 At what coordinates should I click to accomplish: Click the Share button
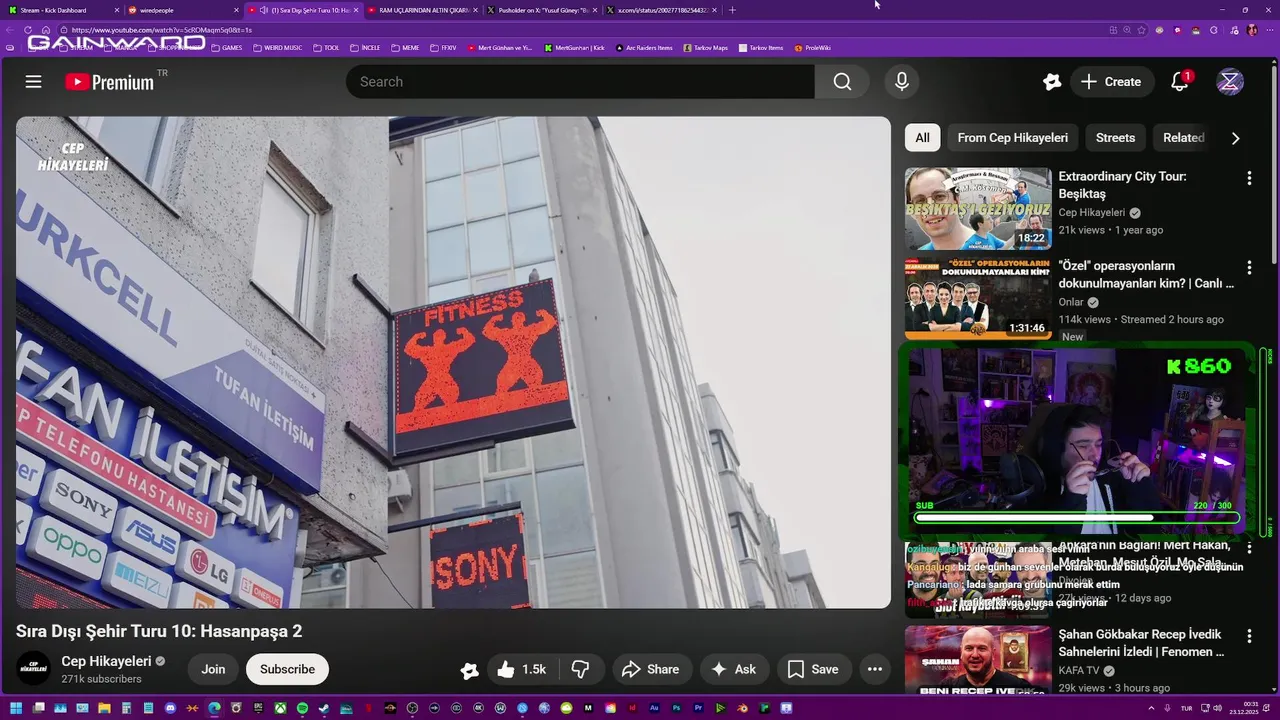click(x=651, y=669)
